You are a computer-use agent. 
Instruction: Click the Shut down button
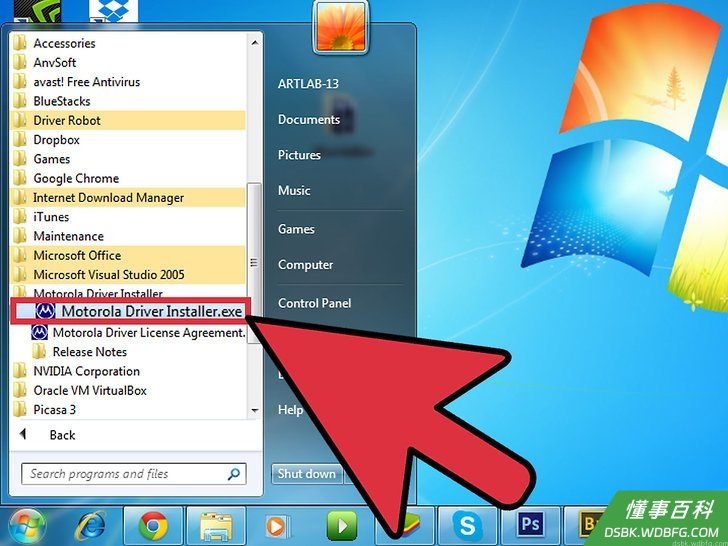click(306, 474)
